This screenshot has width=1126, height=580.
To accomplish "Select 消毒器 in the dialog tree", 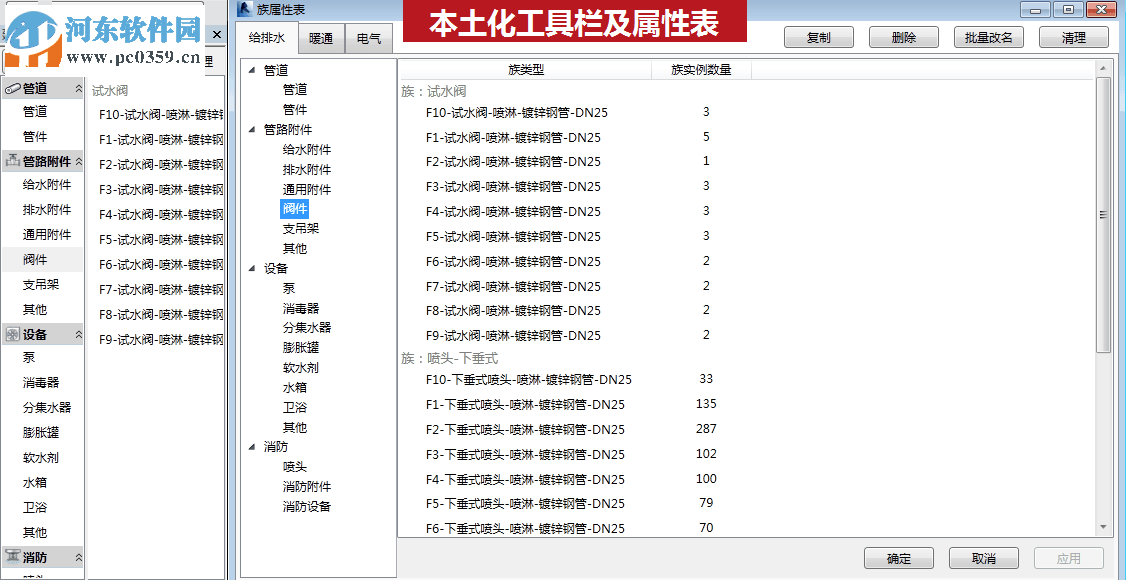I will click(301, 308).
